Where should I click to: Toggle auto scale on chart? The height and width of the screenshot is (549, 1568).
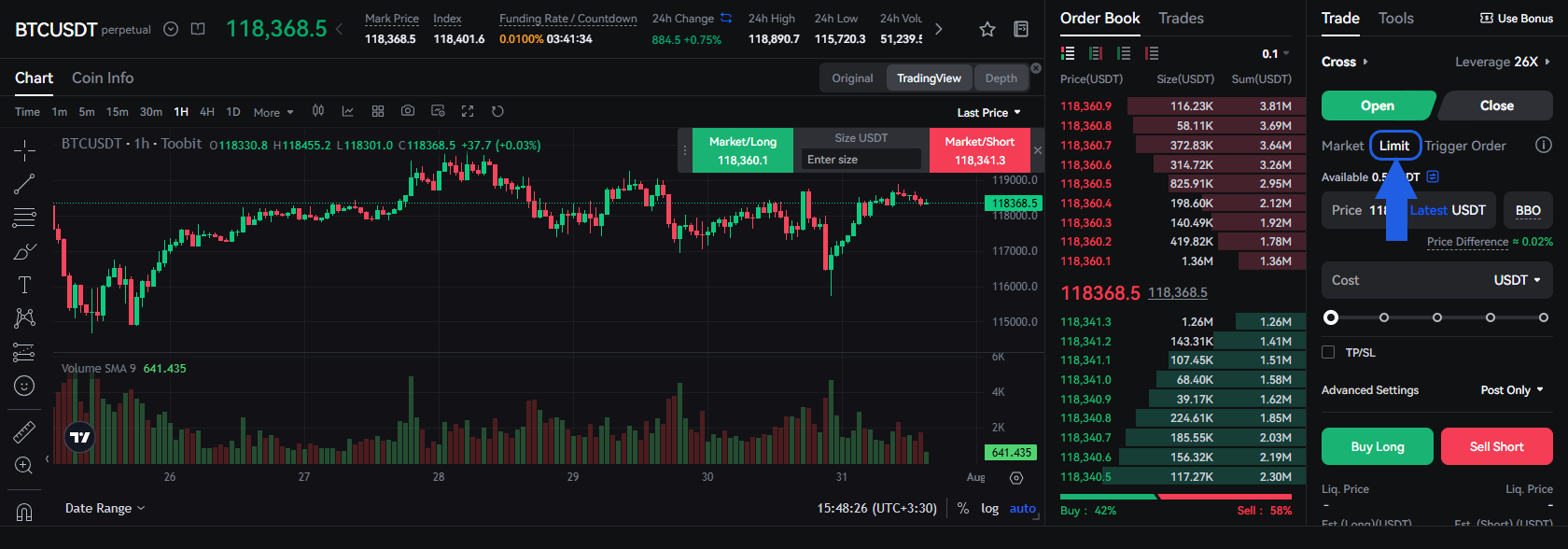pos(1022,508)
